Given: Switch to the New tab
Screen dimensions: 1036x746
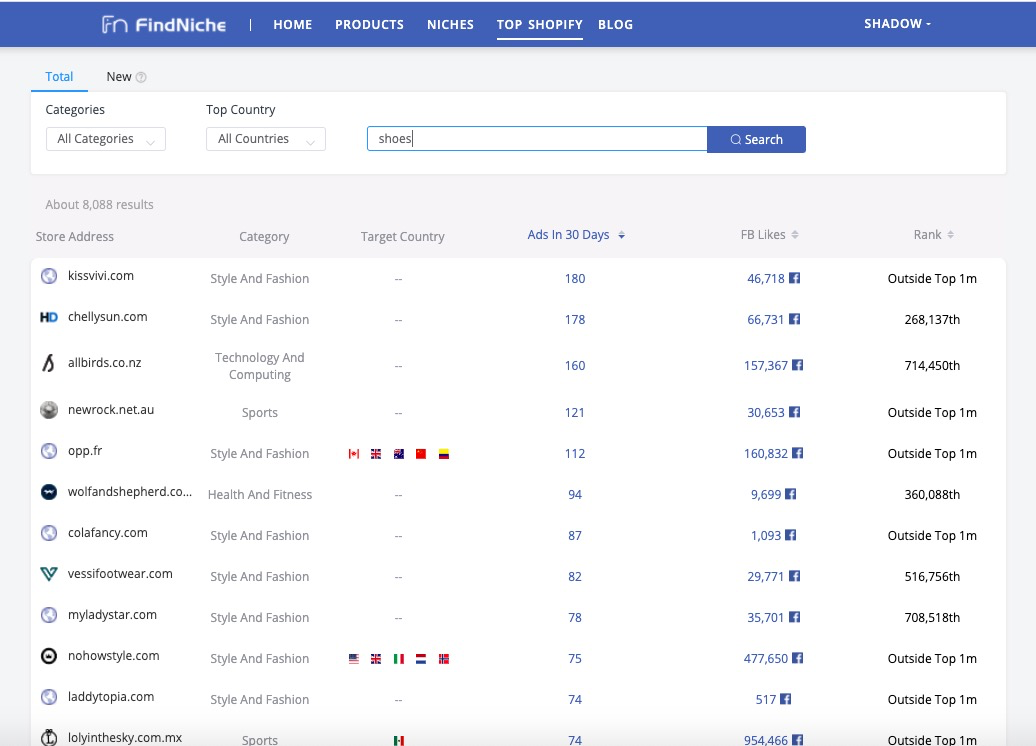Looking at the screenshot, I should pyautogui.click(x=119, y=77).
